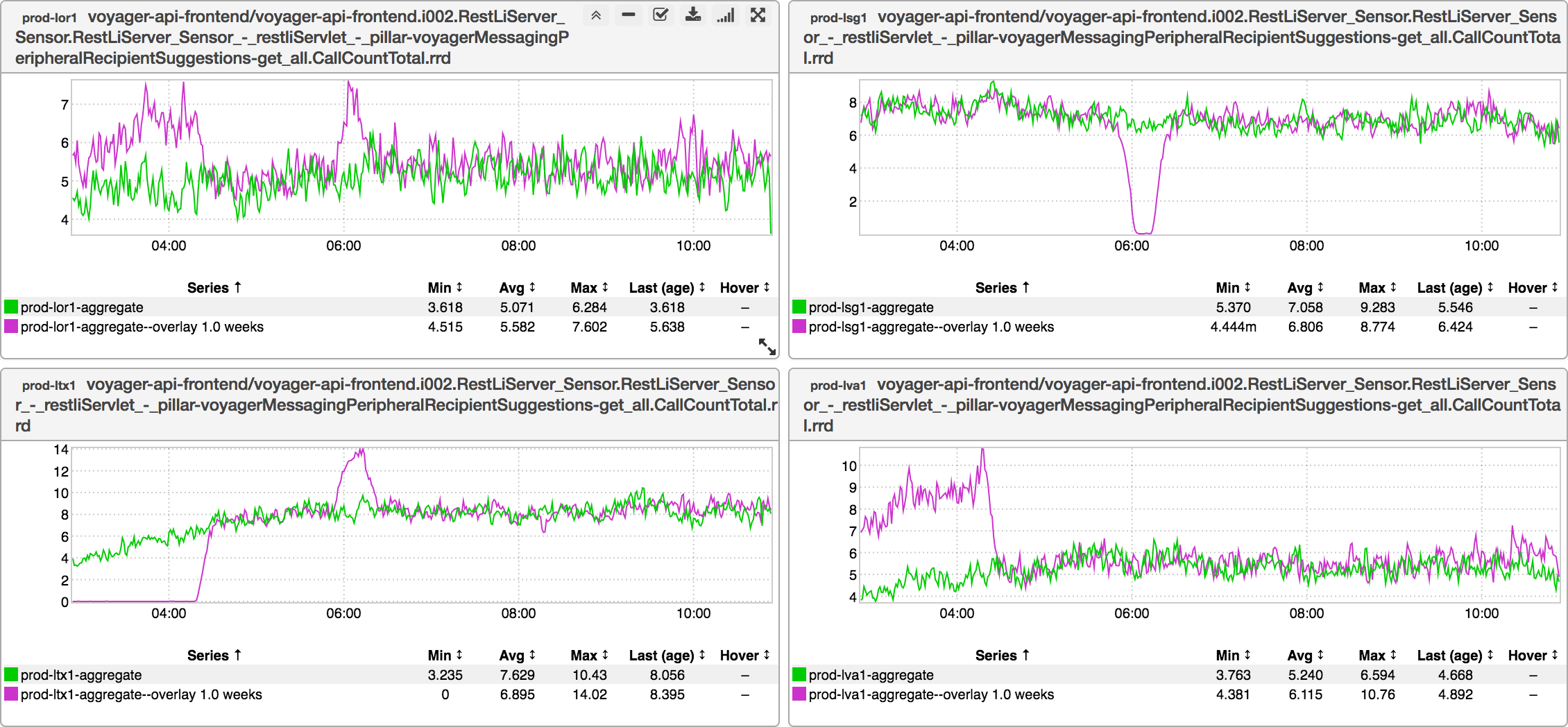Click the signal bars icon on prod-lor1 panel
1568x727 pixels.
click(726, 15)
